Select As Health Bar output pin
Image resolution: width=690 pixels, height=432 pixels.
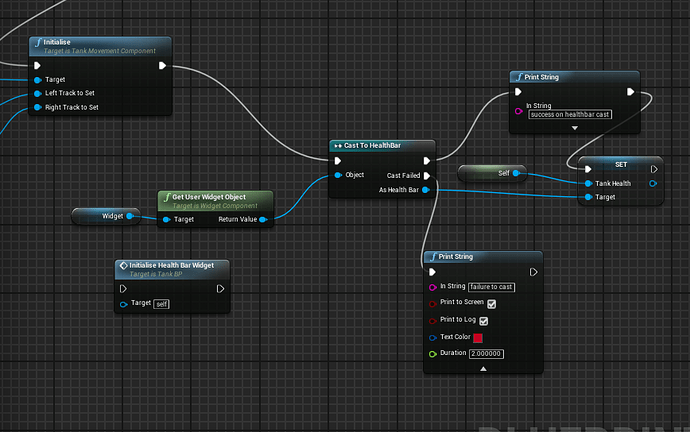(426, 190)
